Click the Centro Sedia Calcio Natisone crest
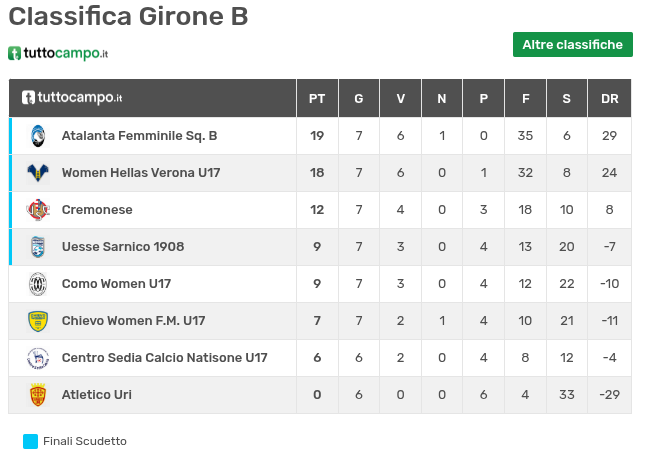The height and width of the screenshot is (460, 648). (x=38, y=358)
